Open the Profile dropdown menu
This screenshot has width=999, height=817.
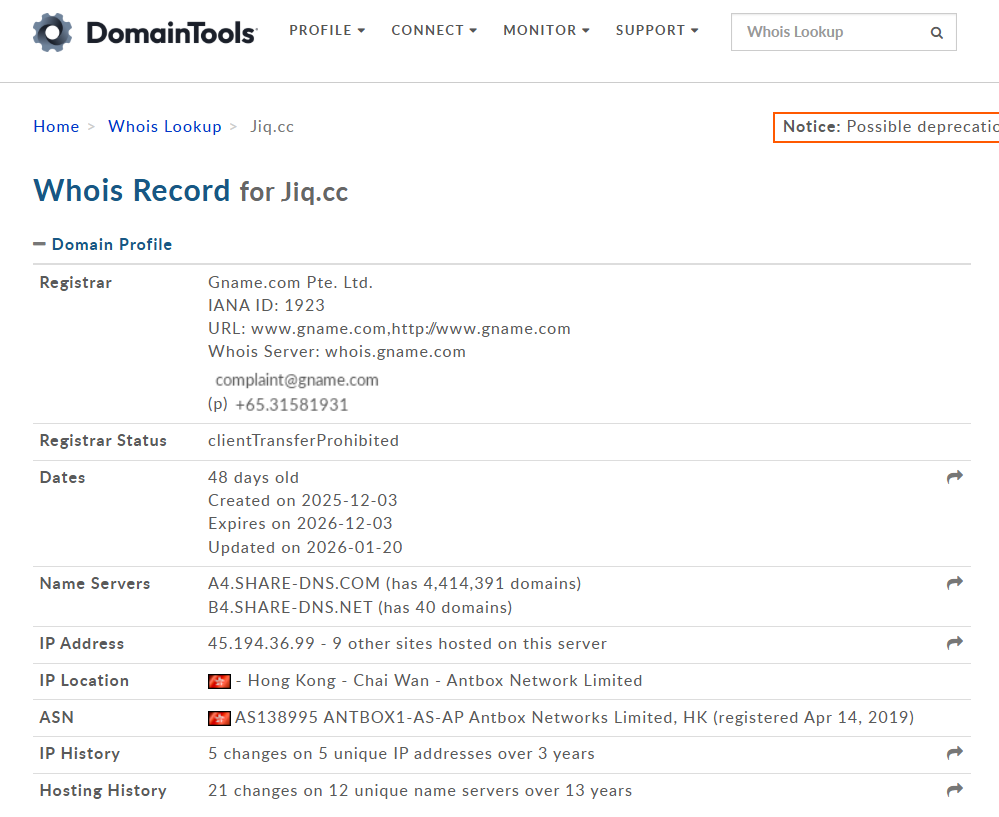[x=327, y=31]
